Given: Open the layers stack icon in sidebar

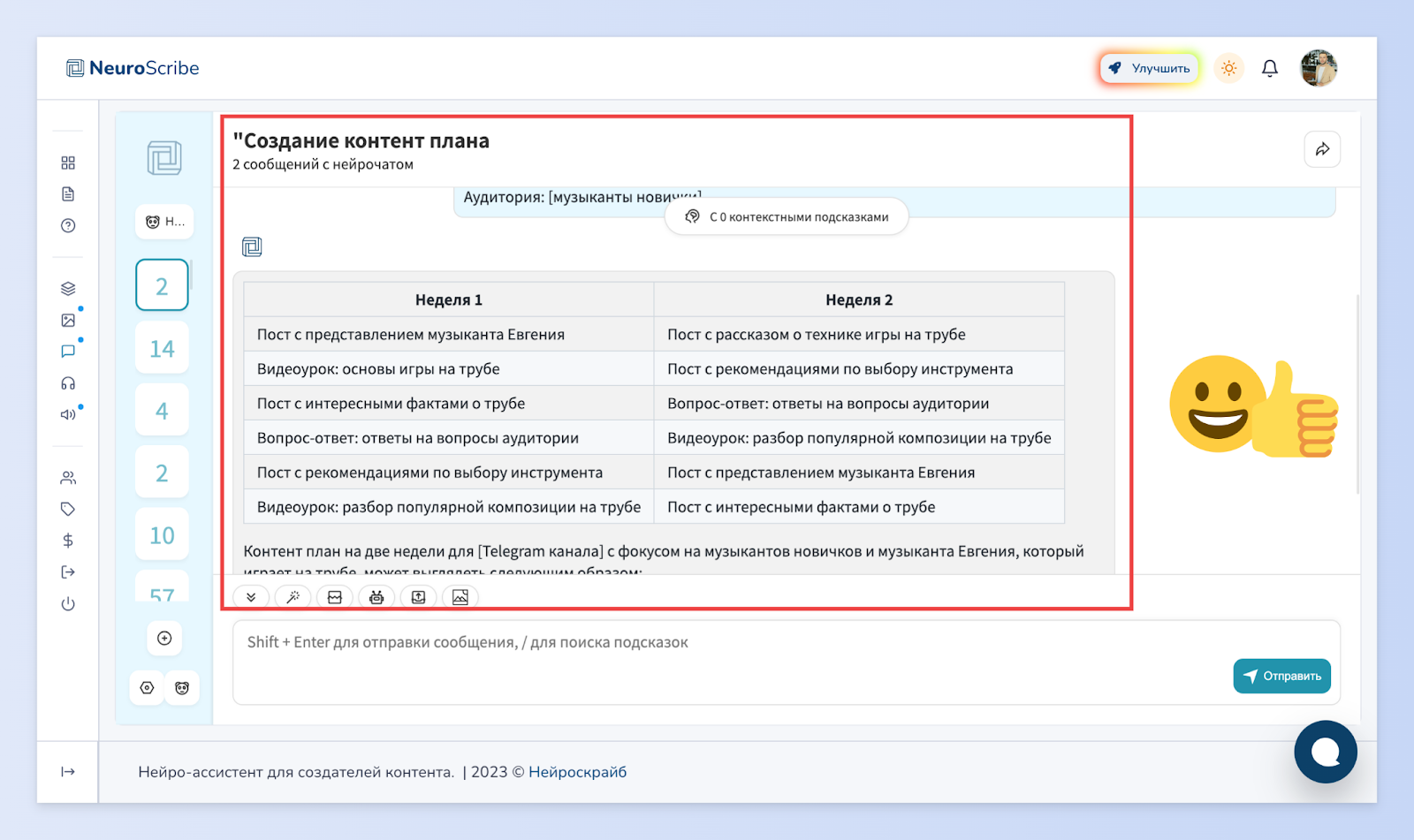Looking at the screenshot, I should pyautogui.click(x=68, y=289).
